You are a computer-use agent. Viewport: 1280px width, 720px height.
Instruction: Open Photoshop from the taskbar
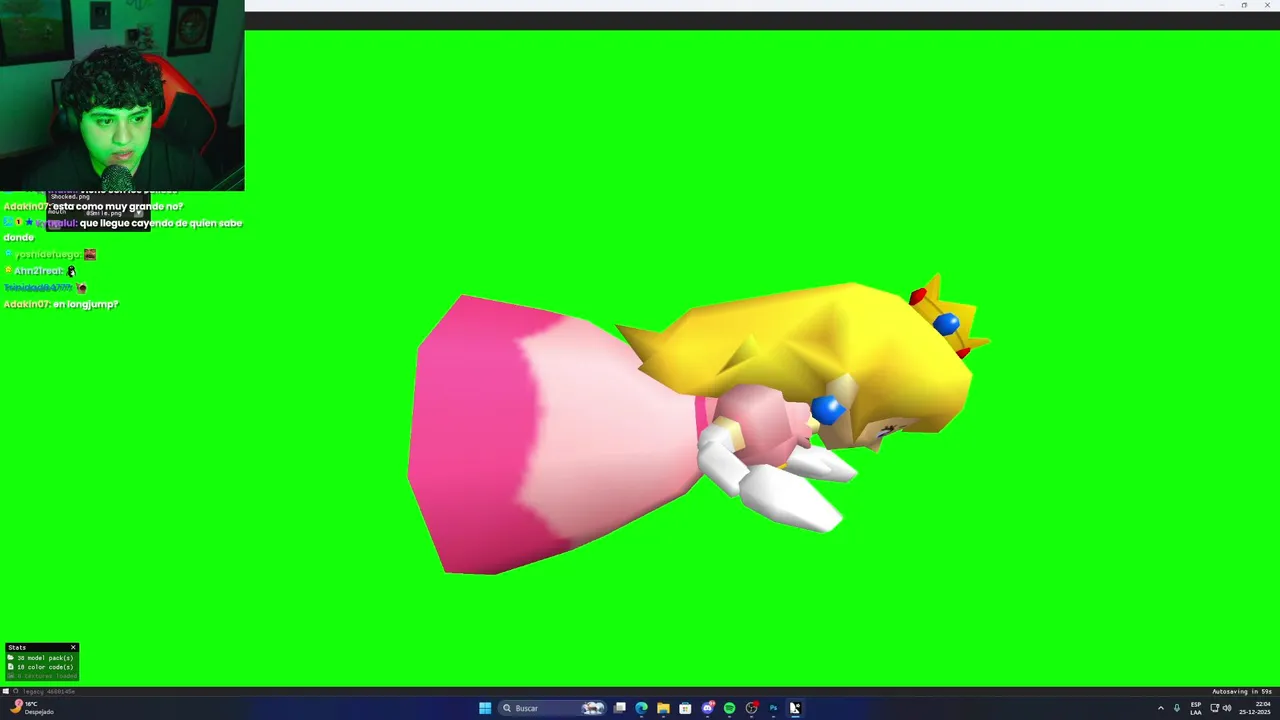coord(773,708)
